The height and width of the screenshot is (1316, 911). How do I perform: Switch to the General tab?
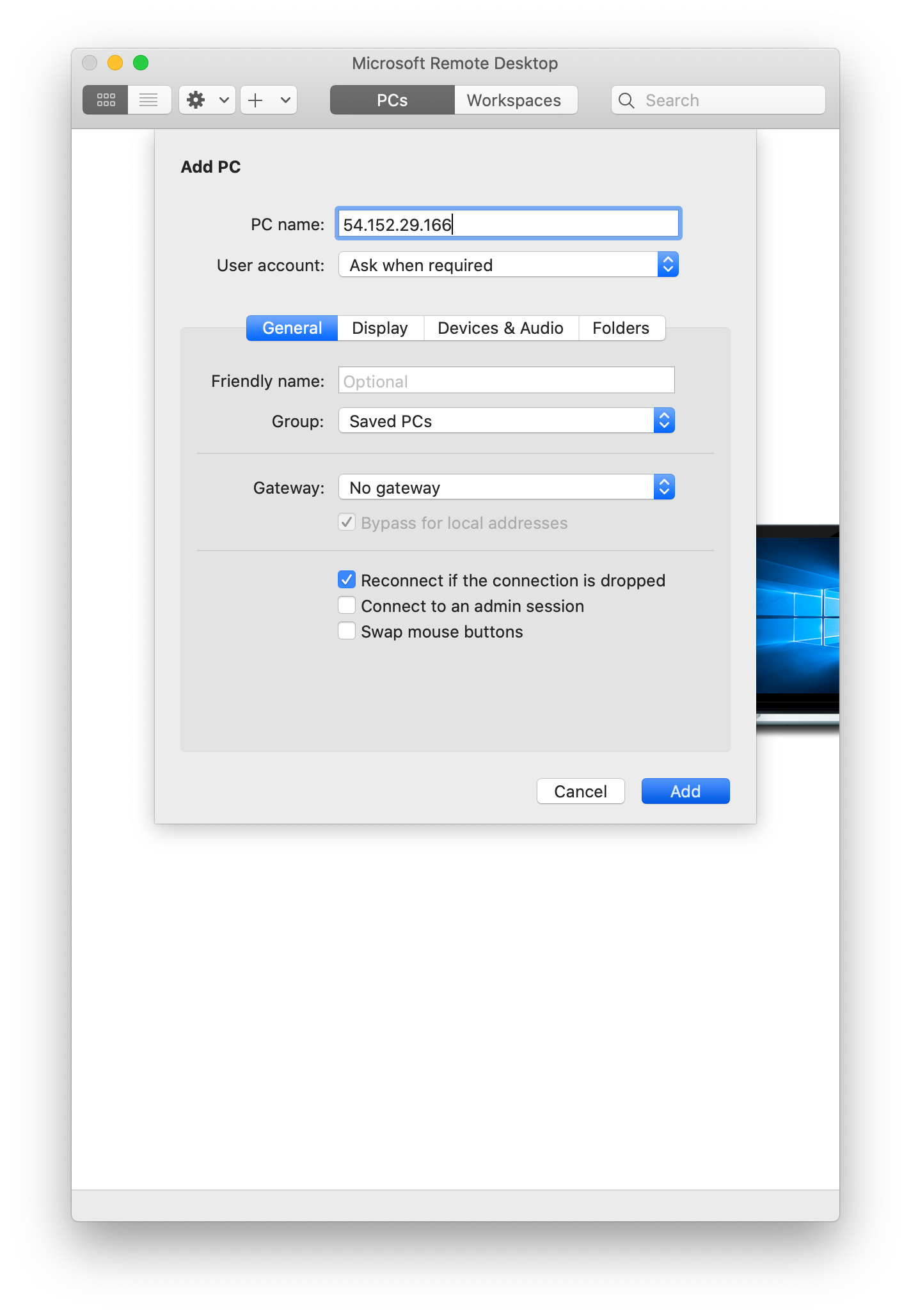pos(292,328)
